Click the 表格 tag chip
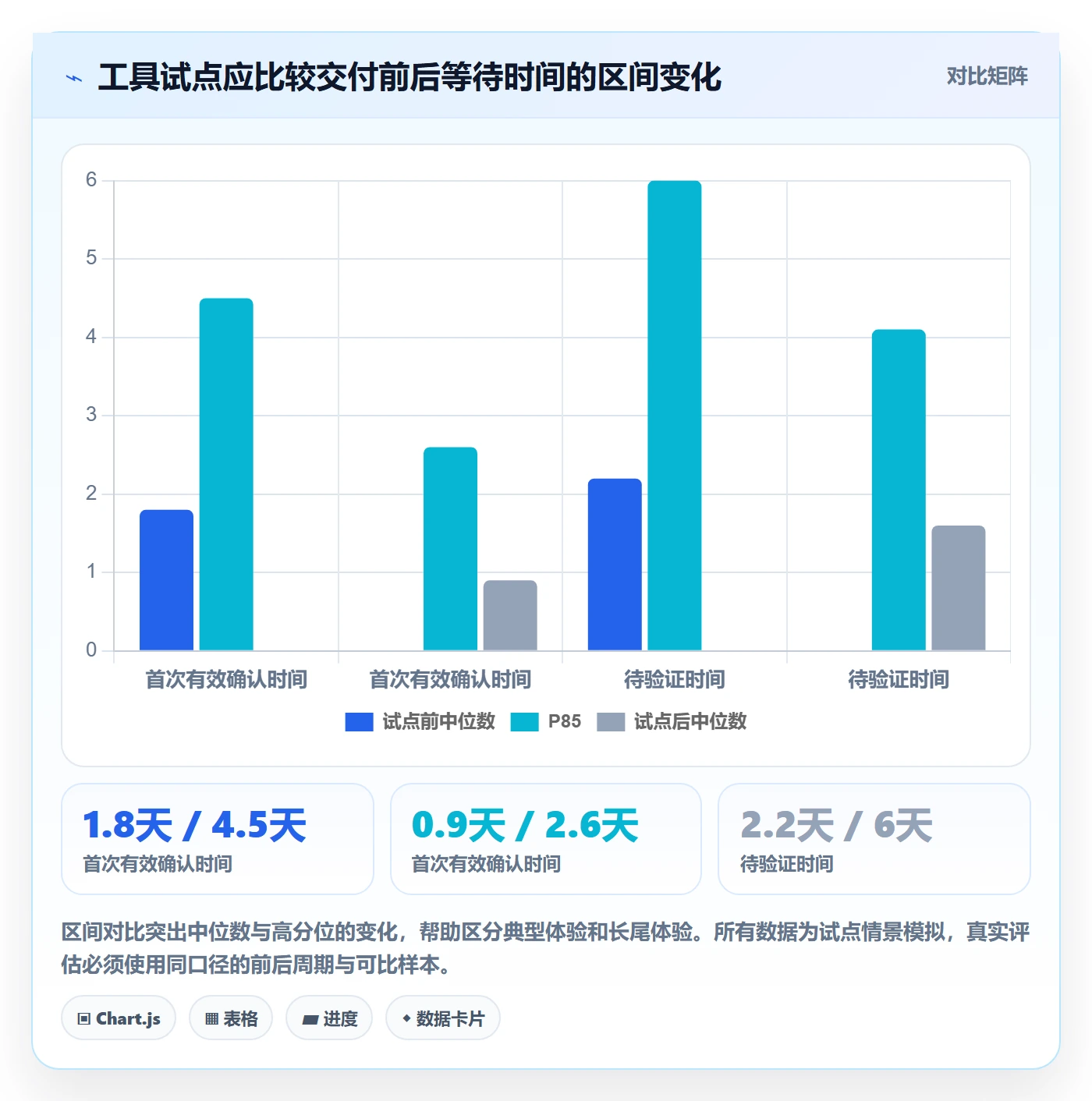 pyautogui.click(x=231, y=1018)
